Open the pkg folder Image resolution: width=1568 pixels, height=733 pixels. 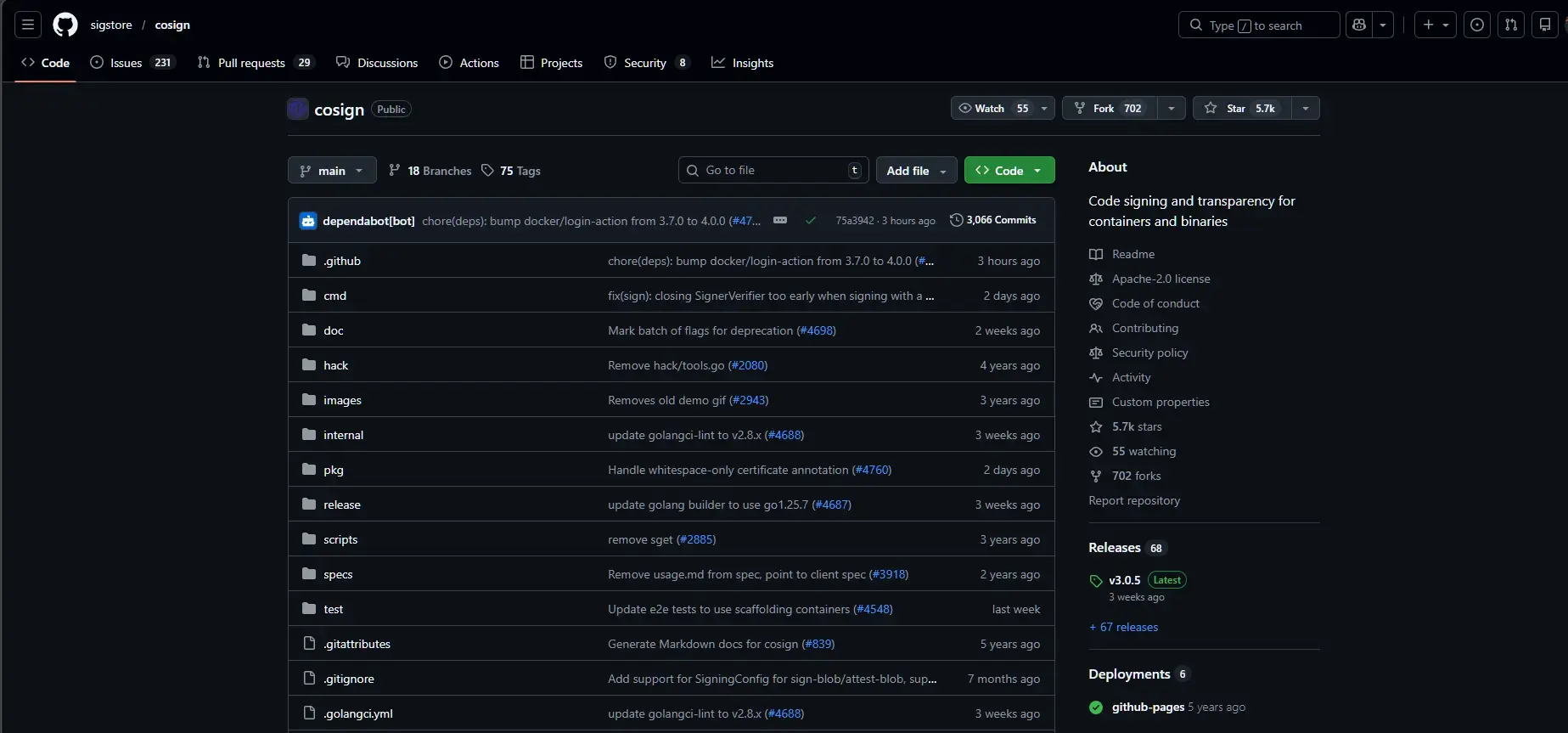334,470
